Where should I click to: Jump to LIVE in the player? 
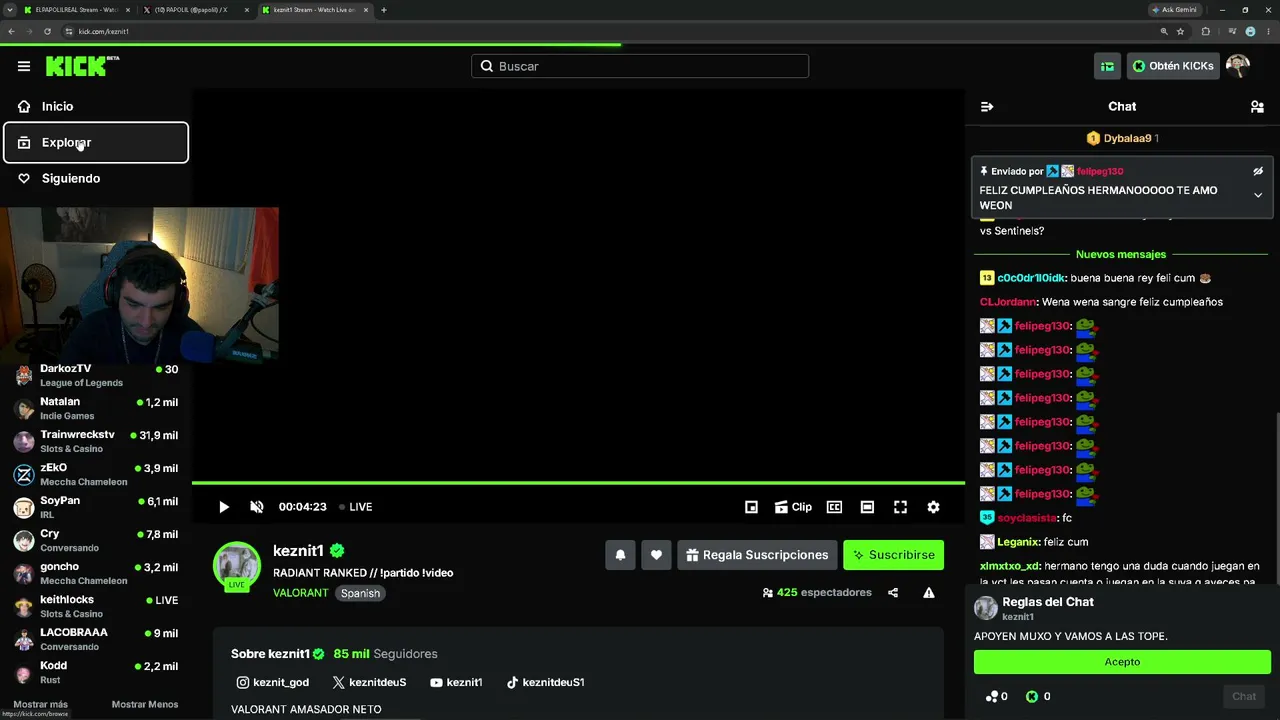click(x=356, y=507)
